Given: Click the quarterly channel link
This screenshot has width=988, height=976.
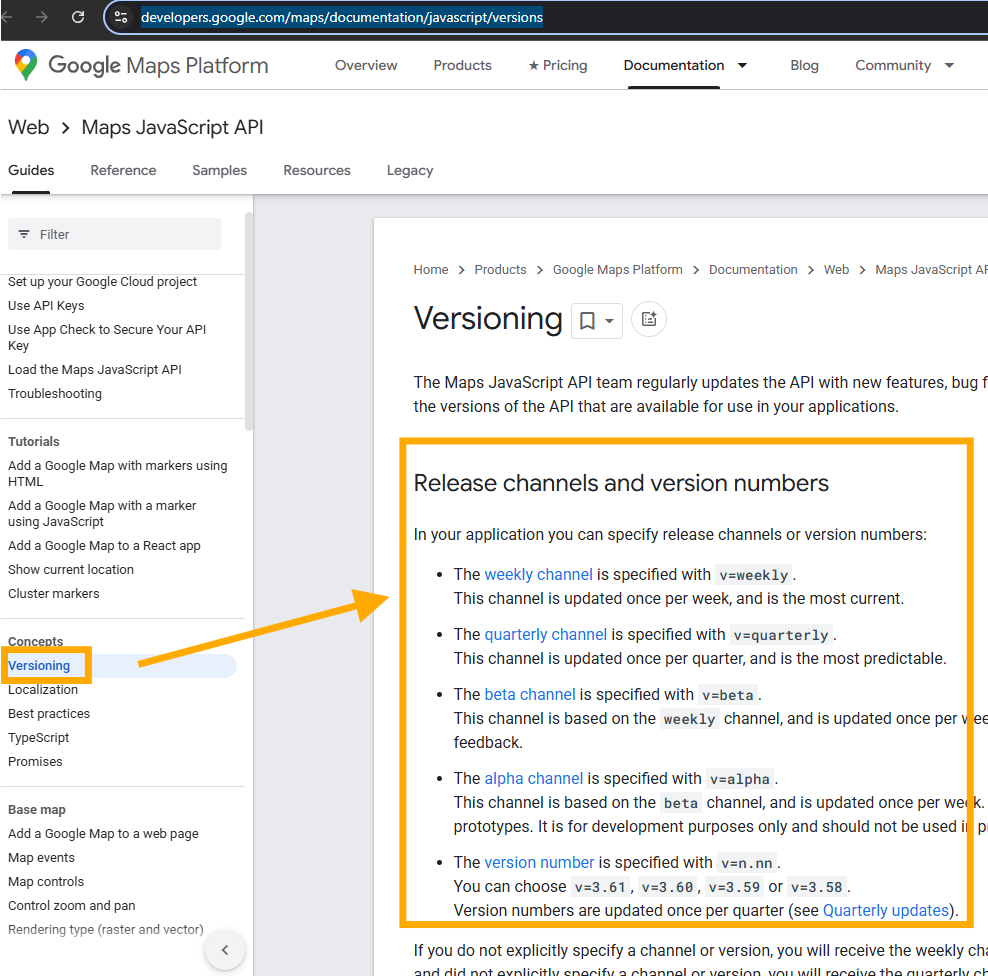Looking at the screenshot, I should (545, 634).
